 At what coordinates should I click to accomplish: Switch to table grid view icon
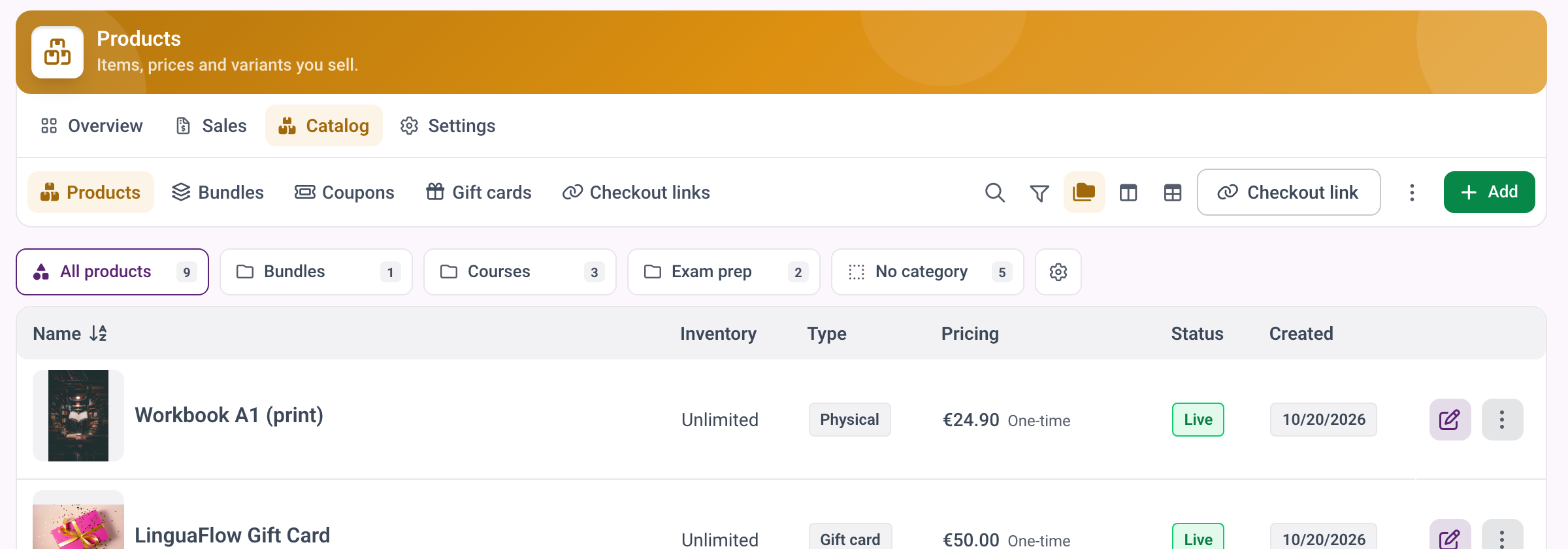1173,192
